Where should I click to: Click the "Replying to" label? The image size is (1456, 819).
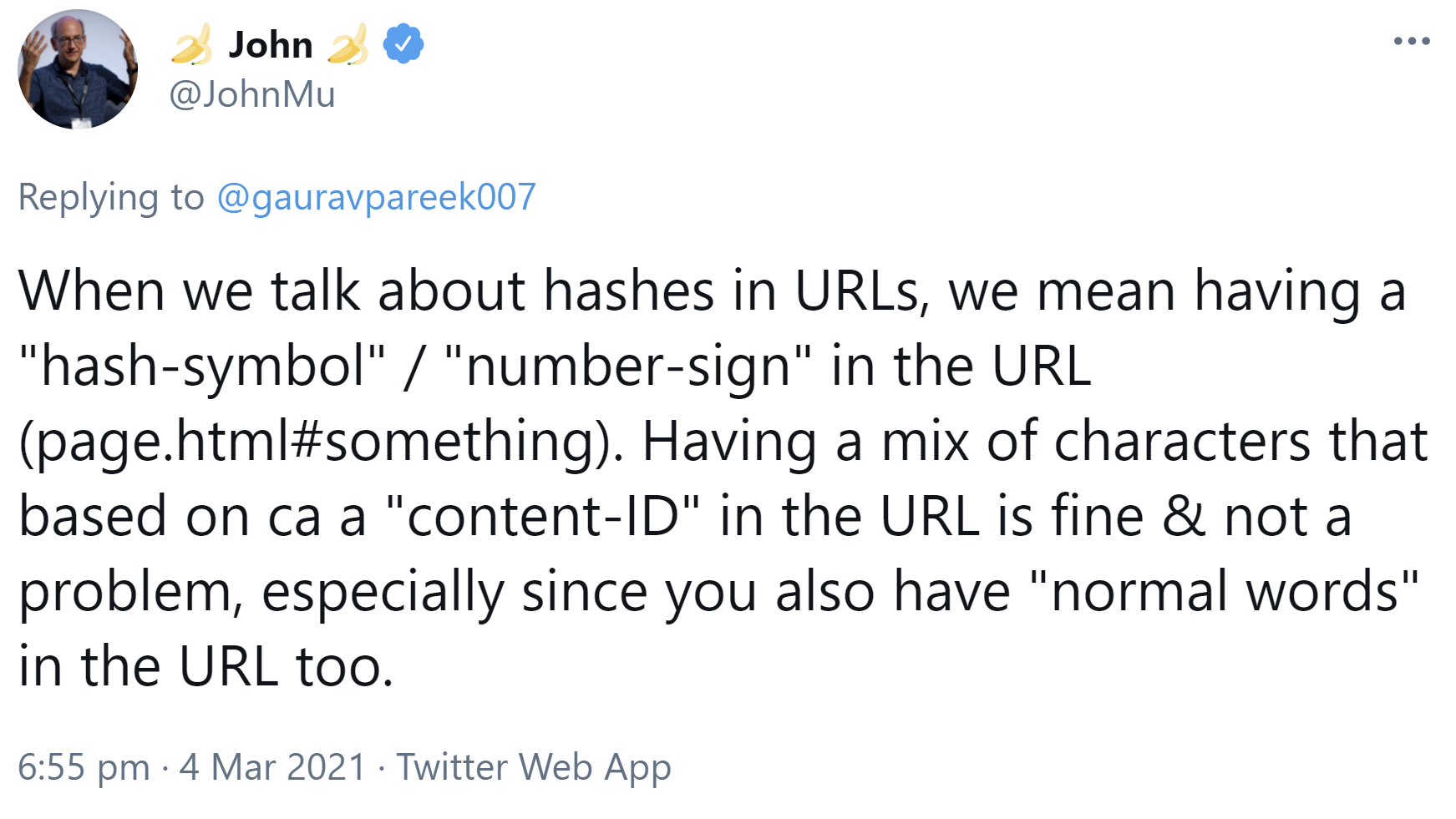pyautogui.click(x=111, y=197)
